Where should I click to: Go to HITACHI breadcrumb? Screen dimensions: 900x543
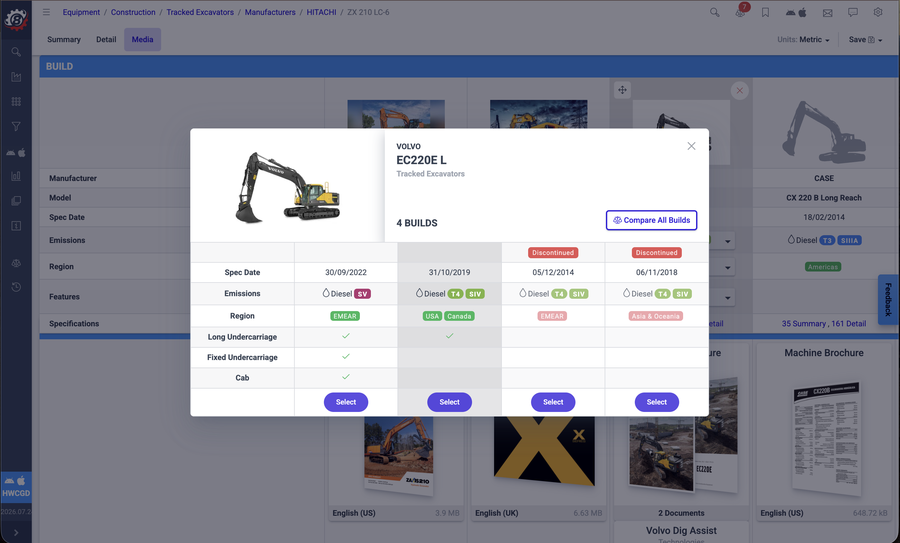pos(321,12)
